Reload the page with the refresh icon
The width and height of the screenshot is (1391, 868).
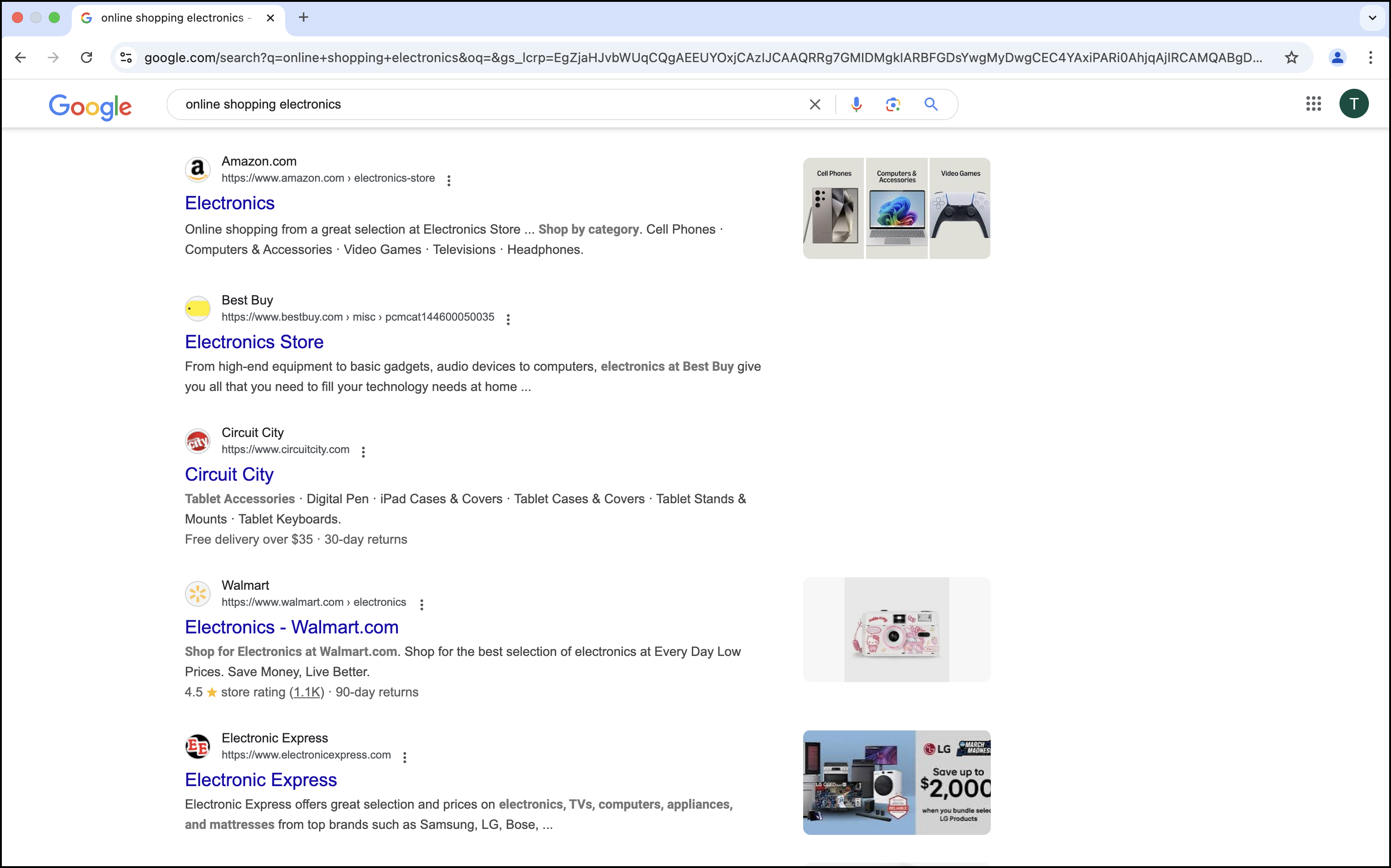[86, 57]
